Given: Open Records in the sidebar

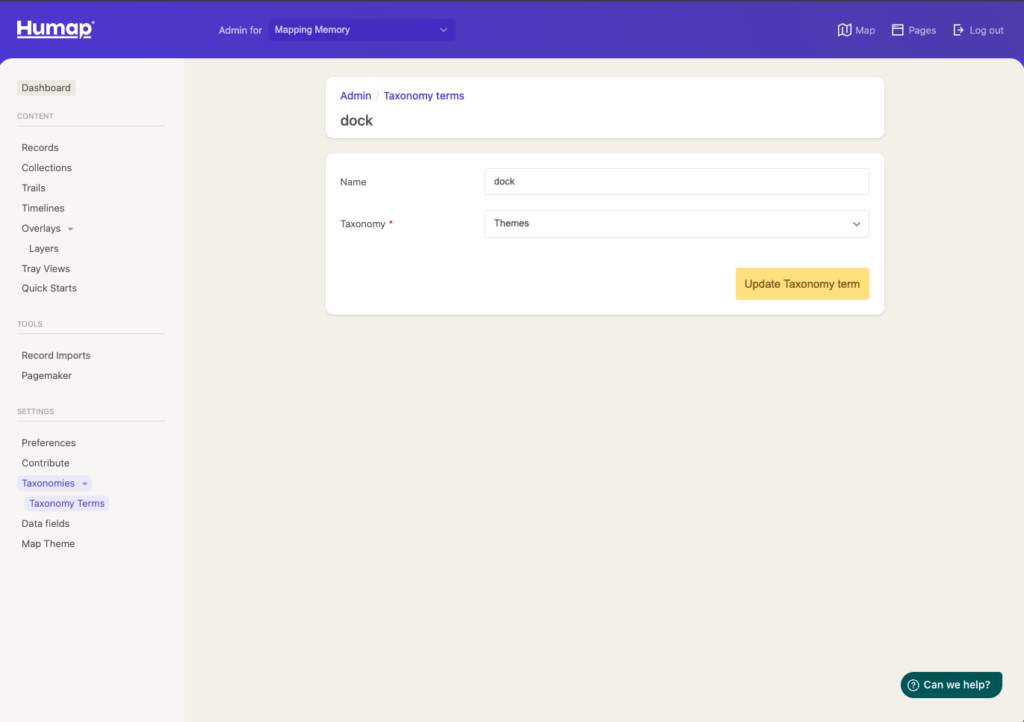Looking at the screenshot, I should tap(40, 148).
